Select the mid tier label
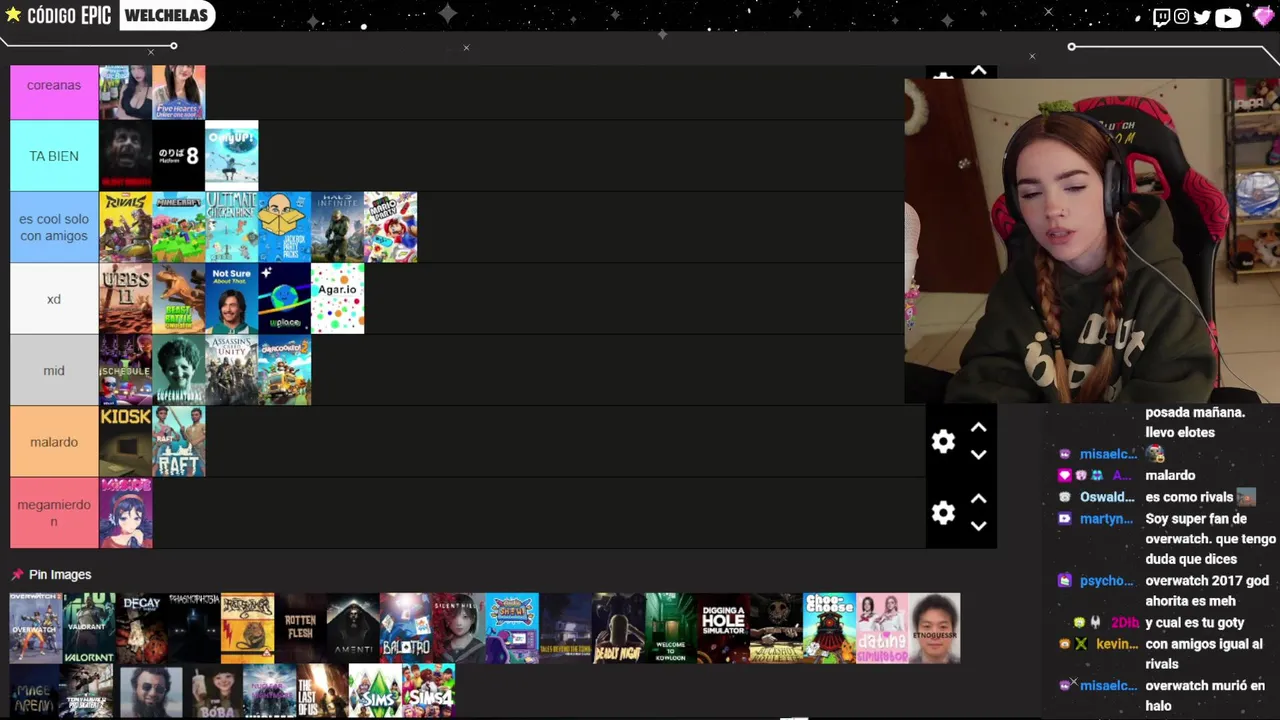The height and width of the screenshot is (720, 1280). (54, 370)
